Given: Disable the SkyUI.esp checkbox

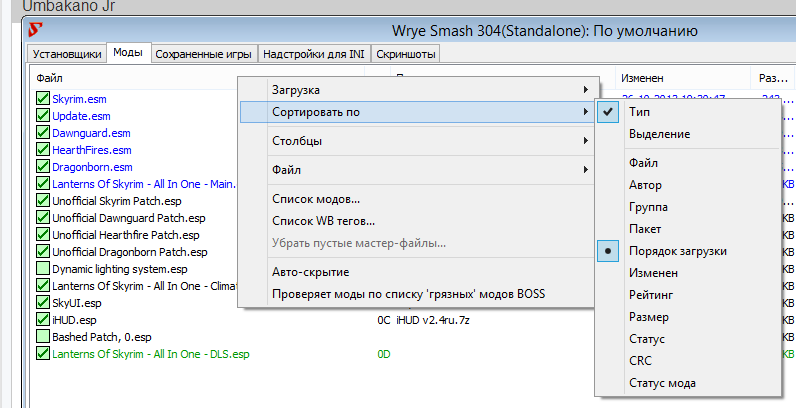Looking at the screenshot, I should (43, 302).
